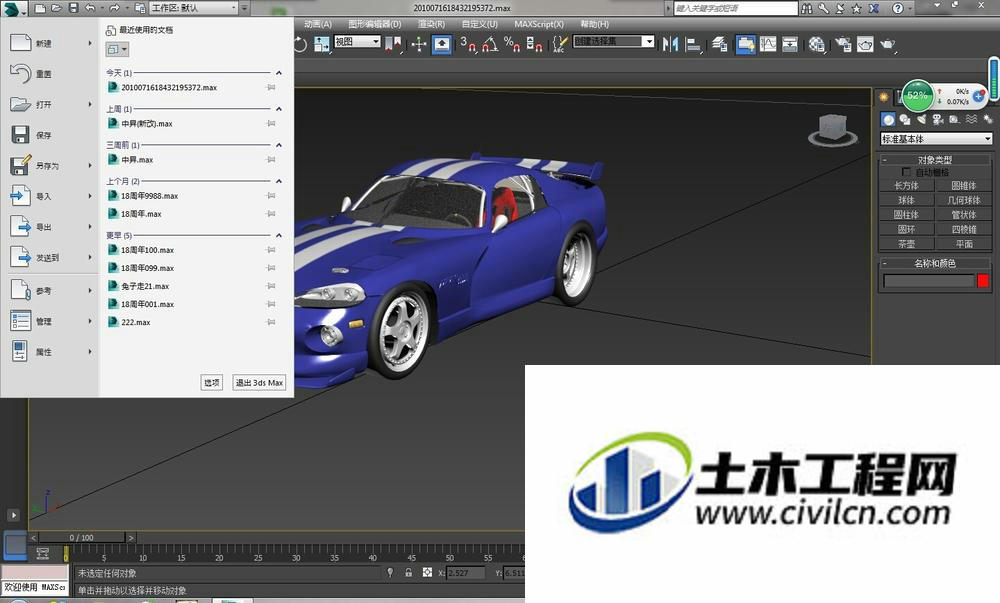This screenshot has height=603, width=1000.
Task: Select the Cameras category icon in the Create panel
Action: click(x=938, y=119)
